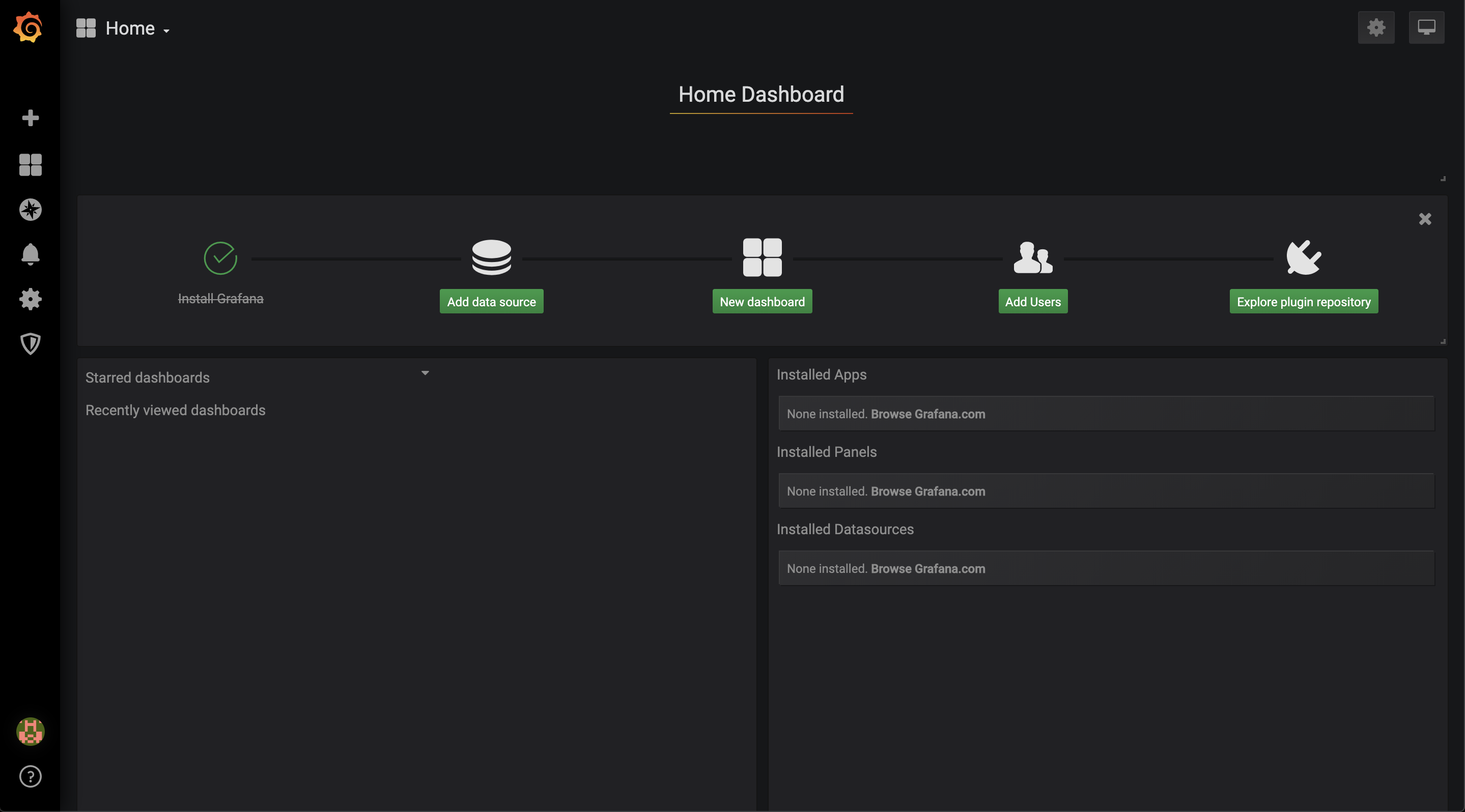Screen dimensions: 1465x812
Task: Dismiss the getting started panel
Action: [1425, 219]
